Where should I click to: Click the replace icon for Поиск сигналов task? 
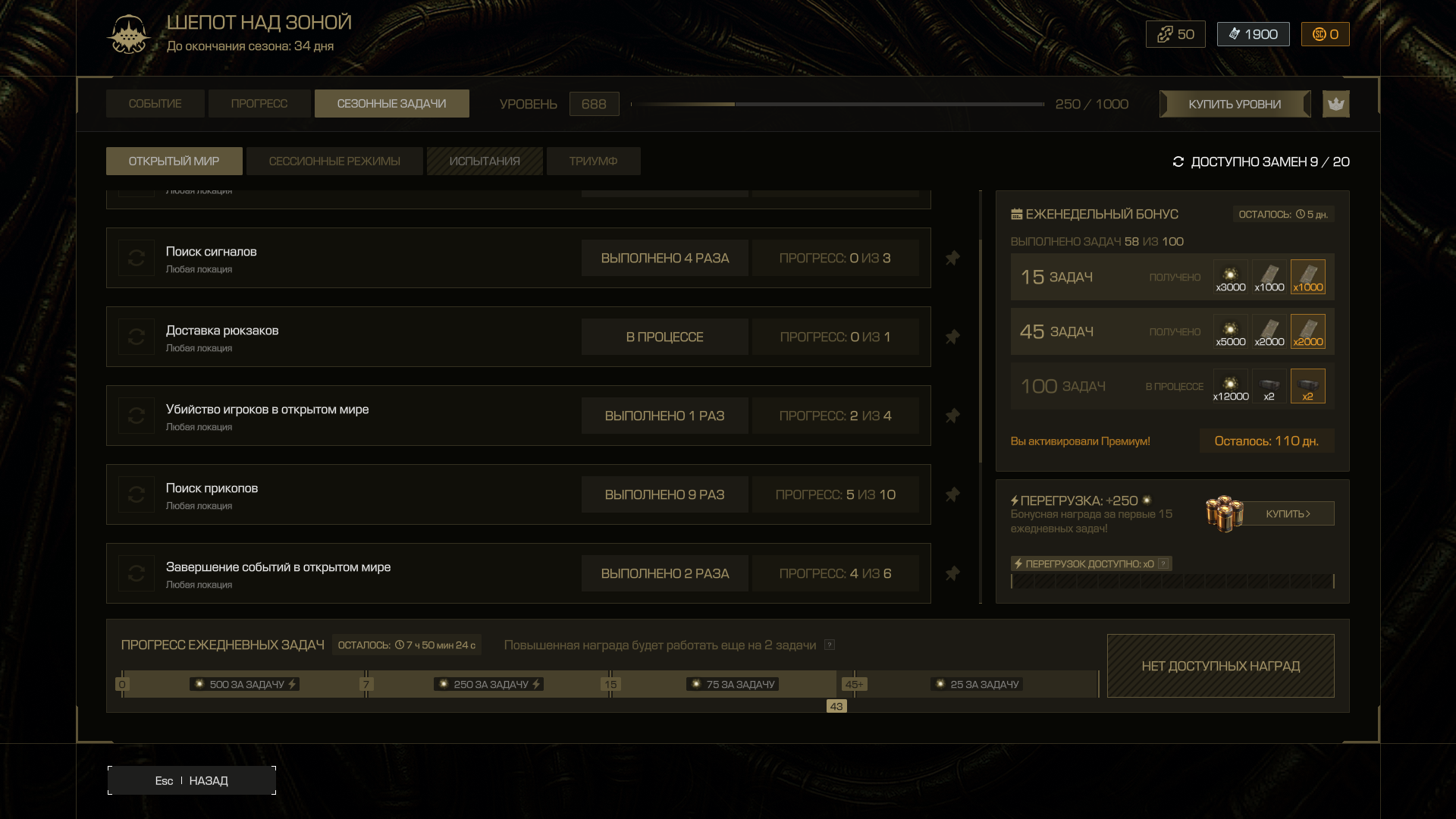[x=136, y=258]
